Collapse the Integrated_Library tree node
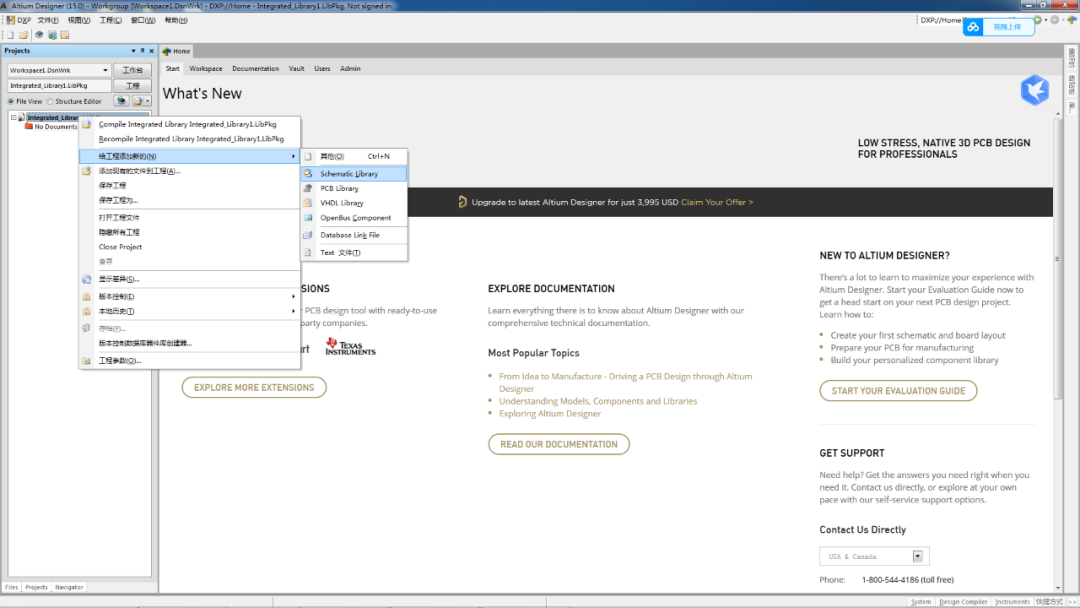The image size is (1080, 608). 13,118
